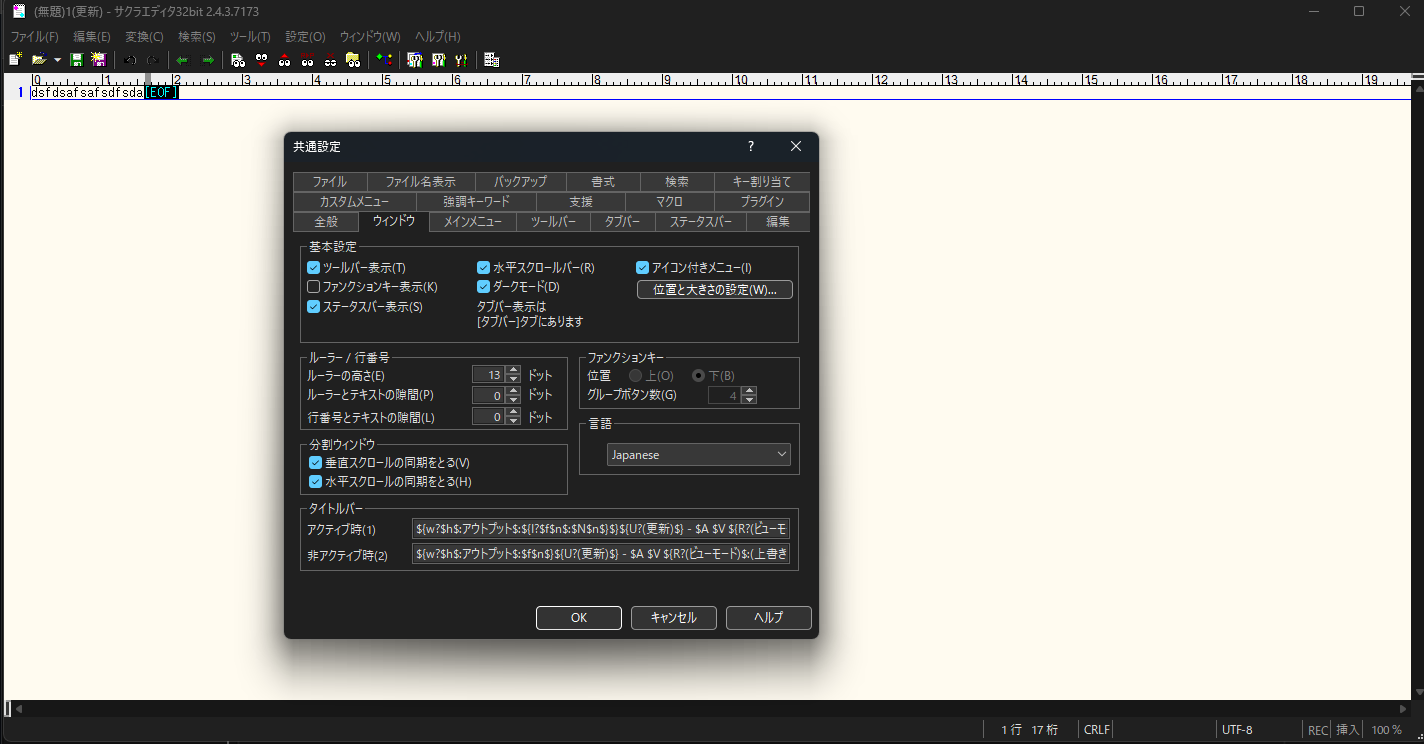
Task: Click the REC indicator in status bar
Action: pyautogui.click(x=1318, y=730)
